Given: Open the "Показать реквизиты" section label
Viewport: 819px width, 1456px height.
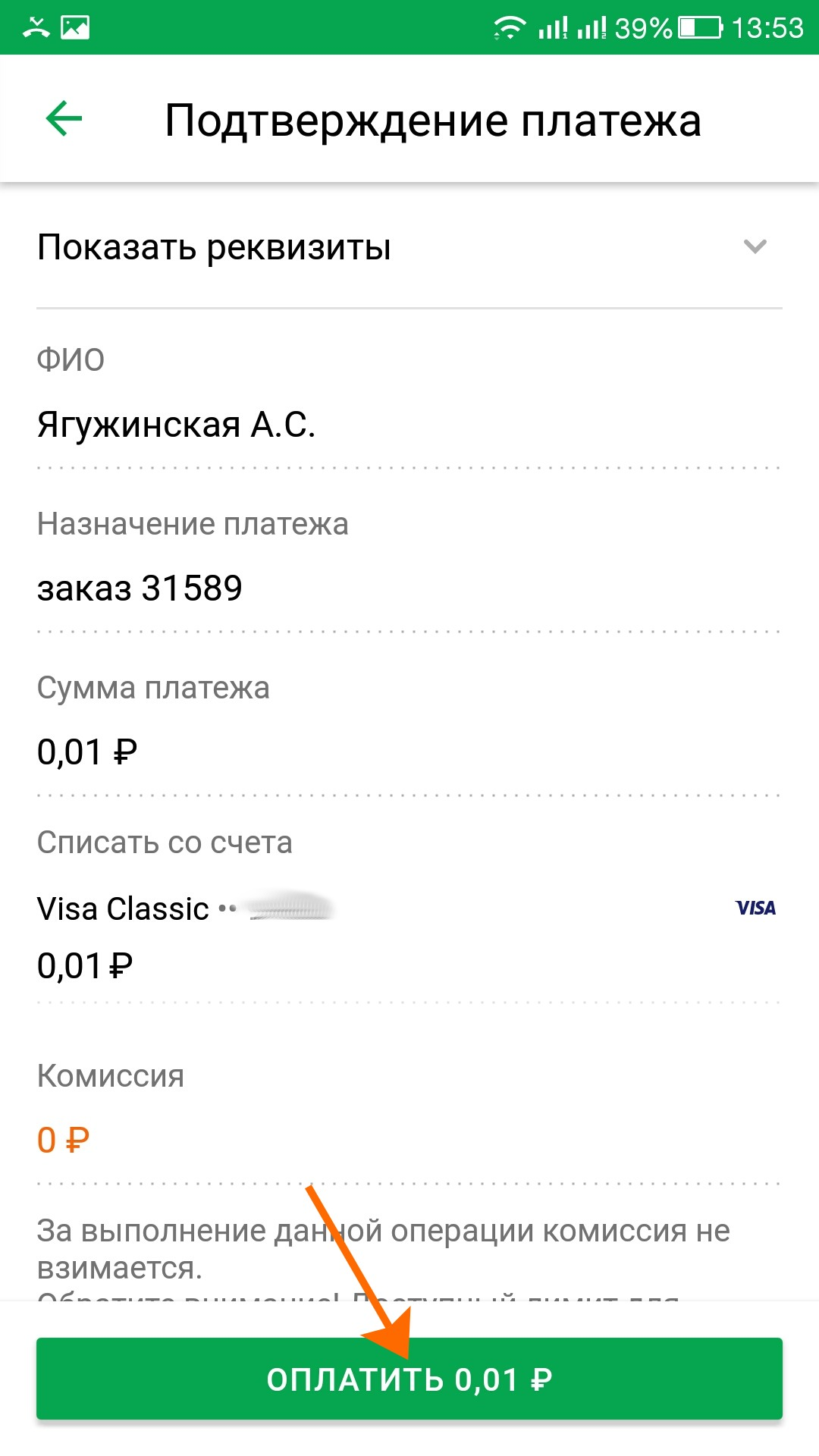Looking at the screenshot, I should (x=214, y=247).
